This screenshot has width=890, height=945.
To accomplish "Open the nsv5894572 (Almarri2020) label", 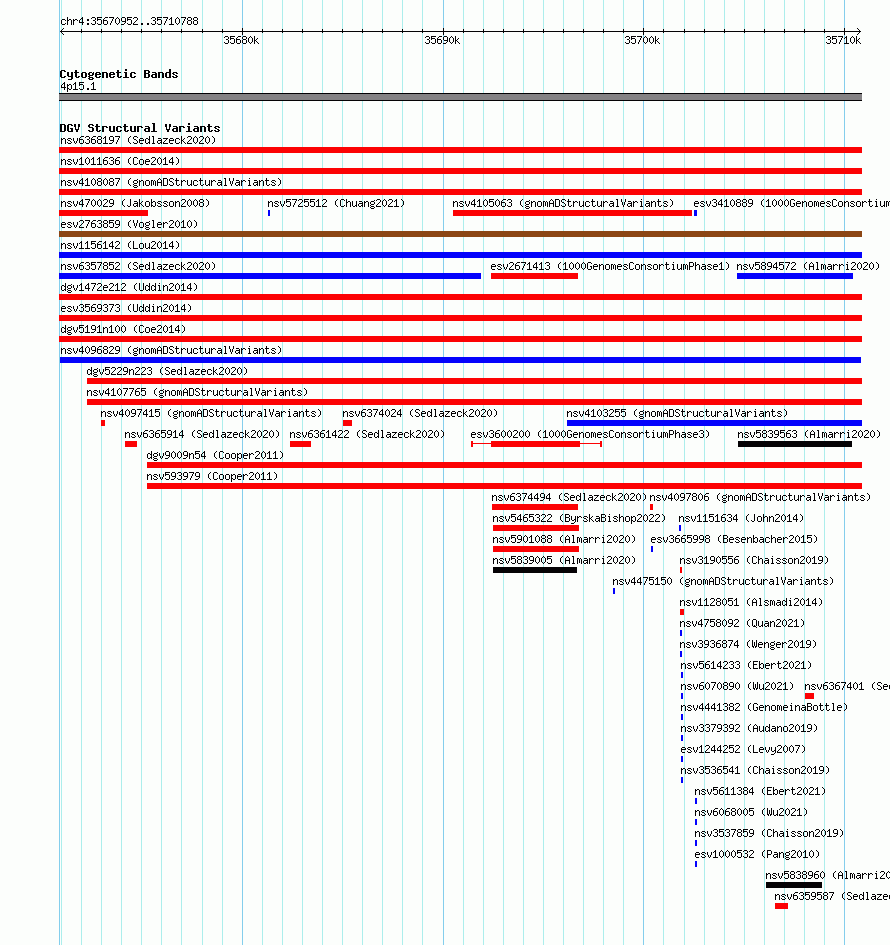I will coord(808,266).
